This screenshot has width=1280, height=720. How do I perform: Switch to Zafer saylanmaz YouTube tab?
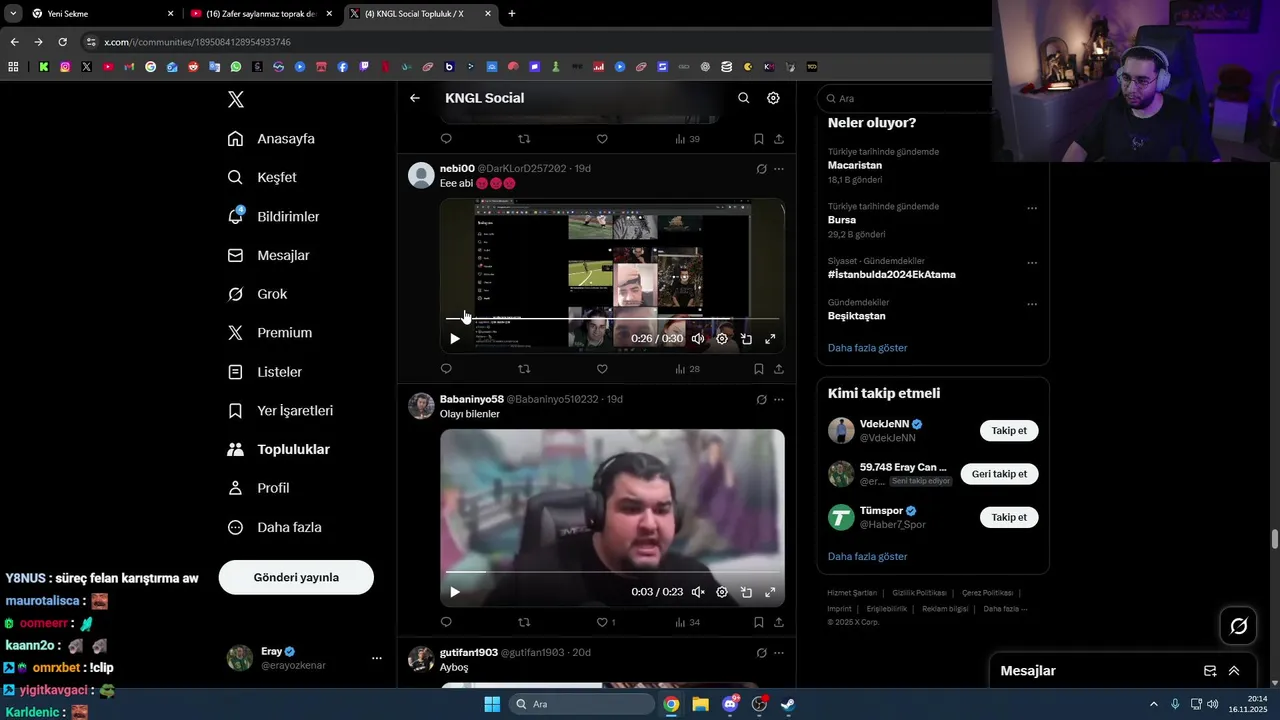pyautogui.click(x=261, y=14)
